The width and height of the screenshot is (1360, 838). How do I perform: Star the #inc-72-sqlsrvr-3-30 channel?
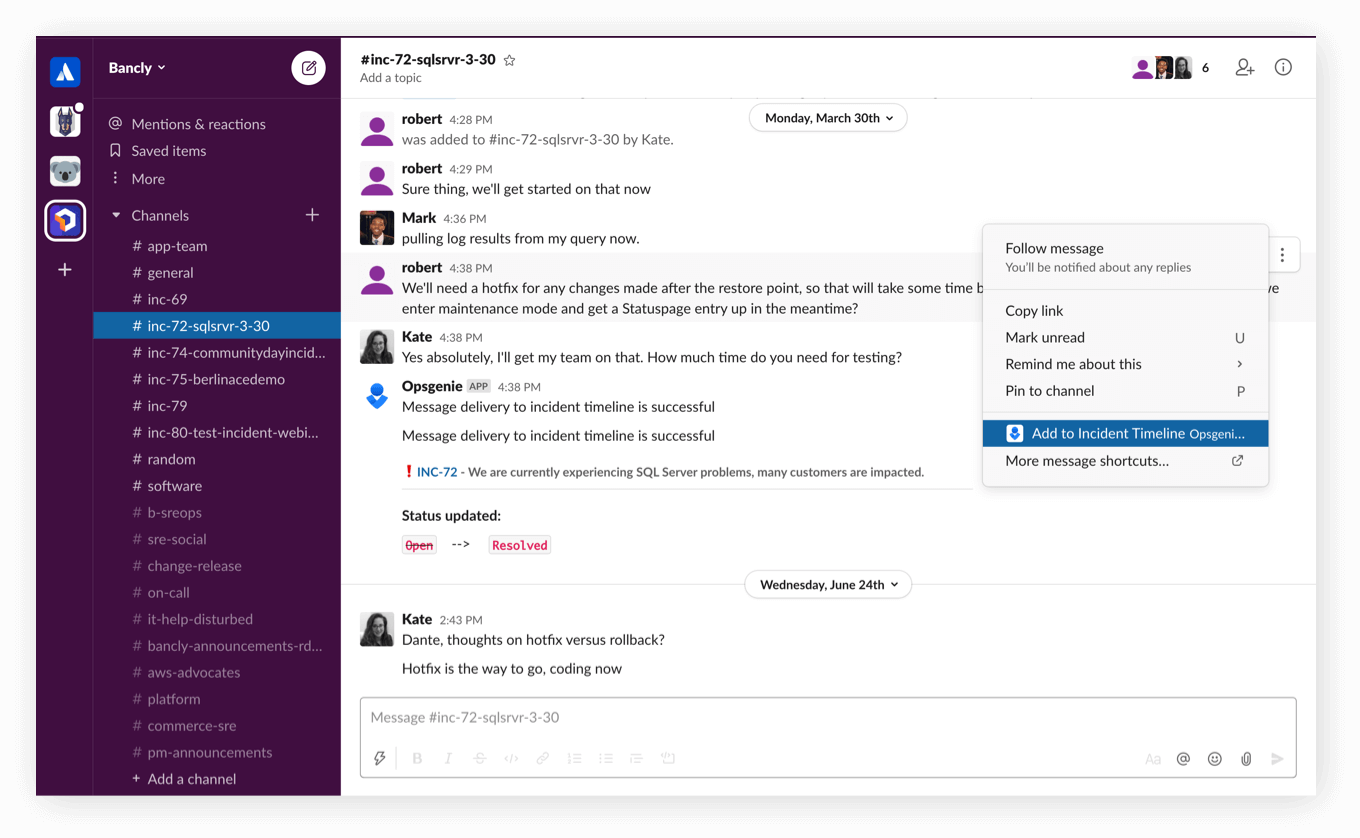coord(509,59)
